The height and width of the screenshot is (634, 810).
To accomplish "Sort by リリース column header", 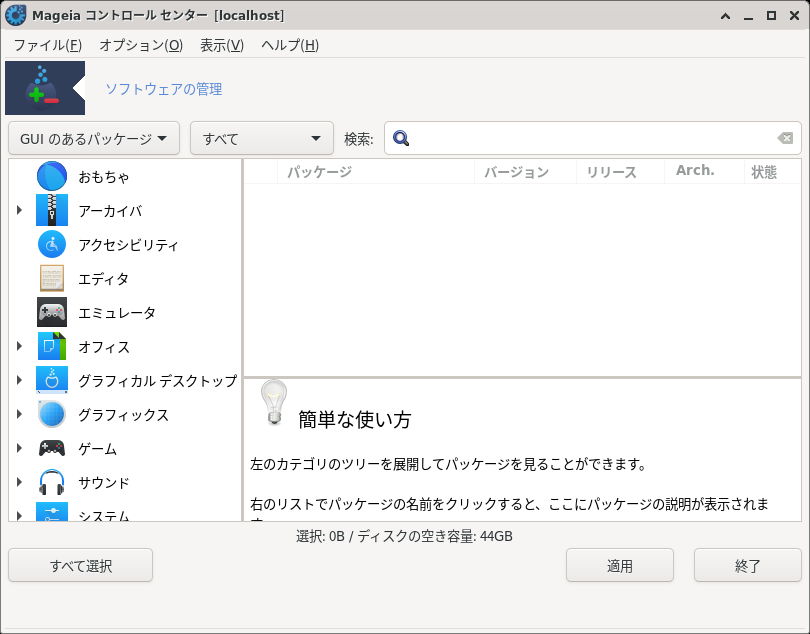I will click(620, 172).
